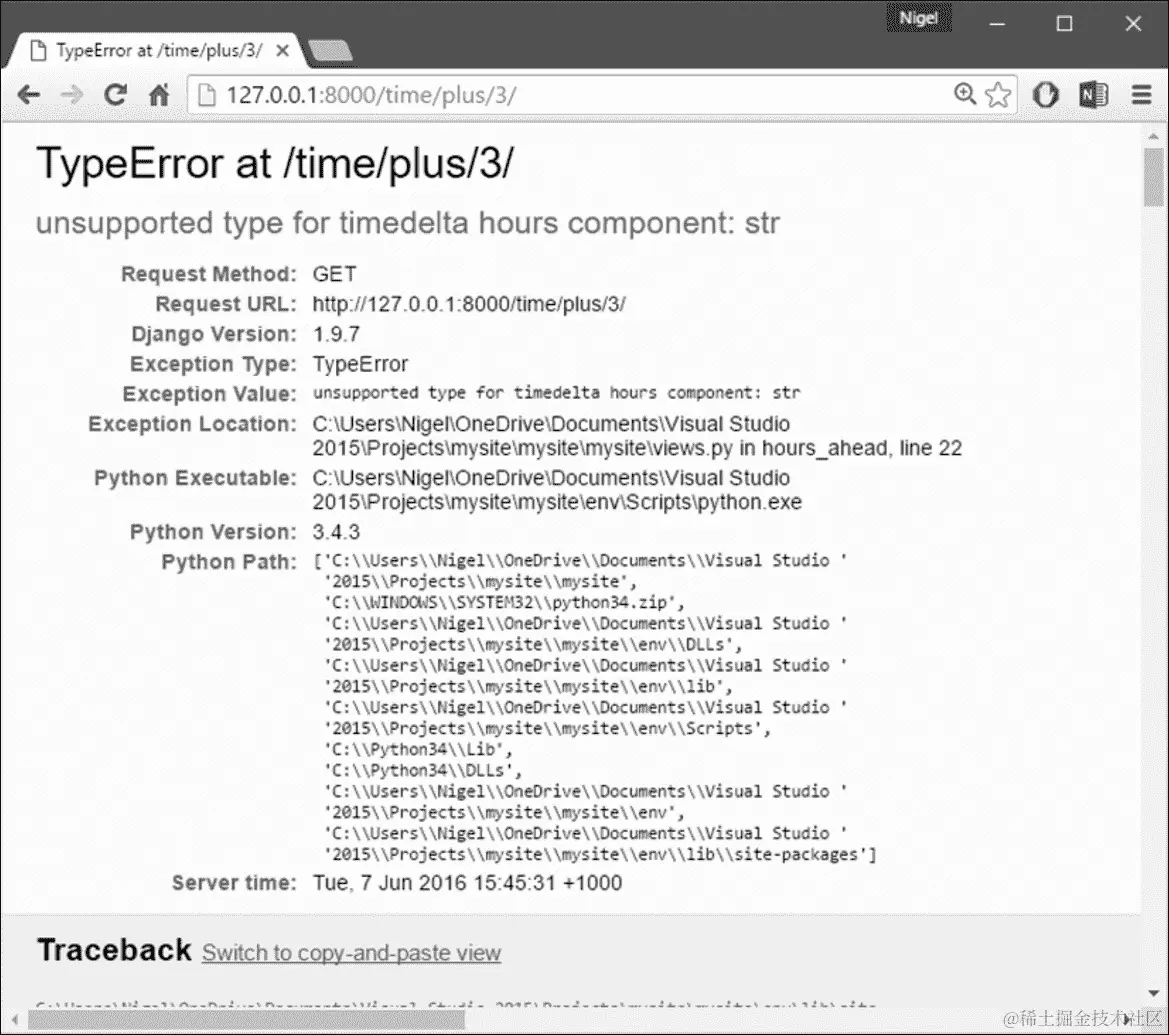Click Django Version value '1.9.7'
The height and width of the screenshot is (1035, 1169).
point(336,334)
